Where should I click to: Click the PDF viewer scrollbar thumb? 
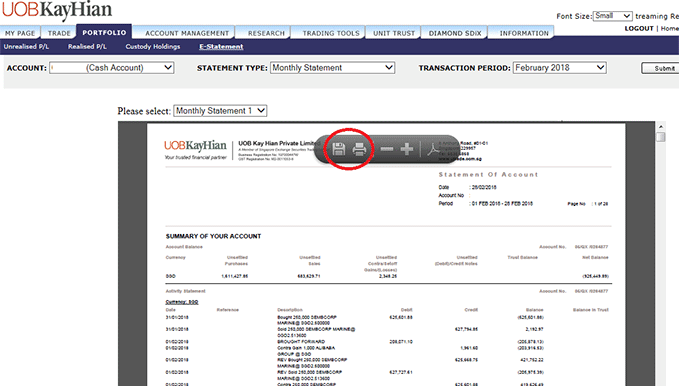660,137
